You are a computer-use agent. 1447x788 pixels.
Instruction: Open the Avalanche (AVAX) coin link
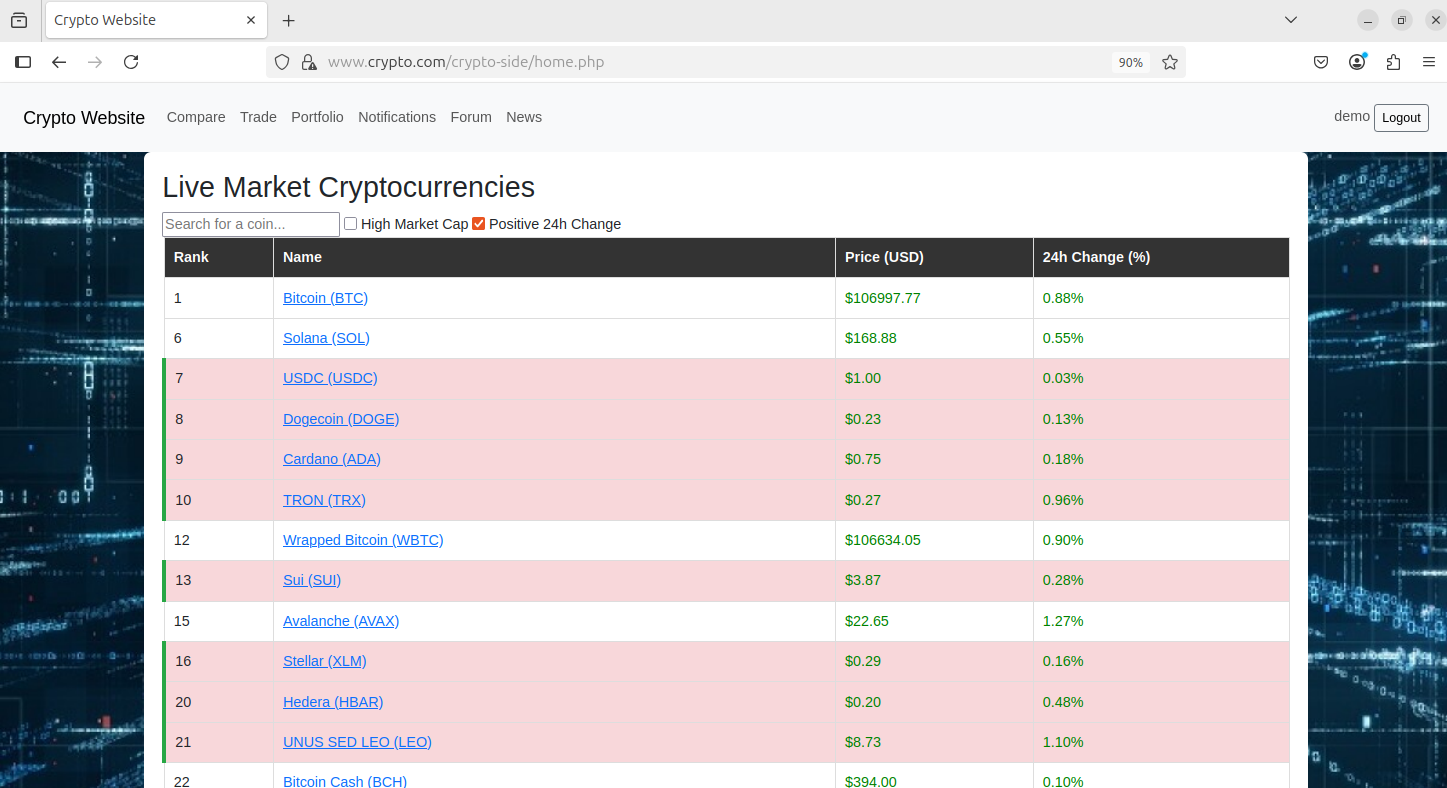(x=341, y=621)
